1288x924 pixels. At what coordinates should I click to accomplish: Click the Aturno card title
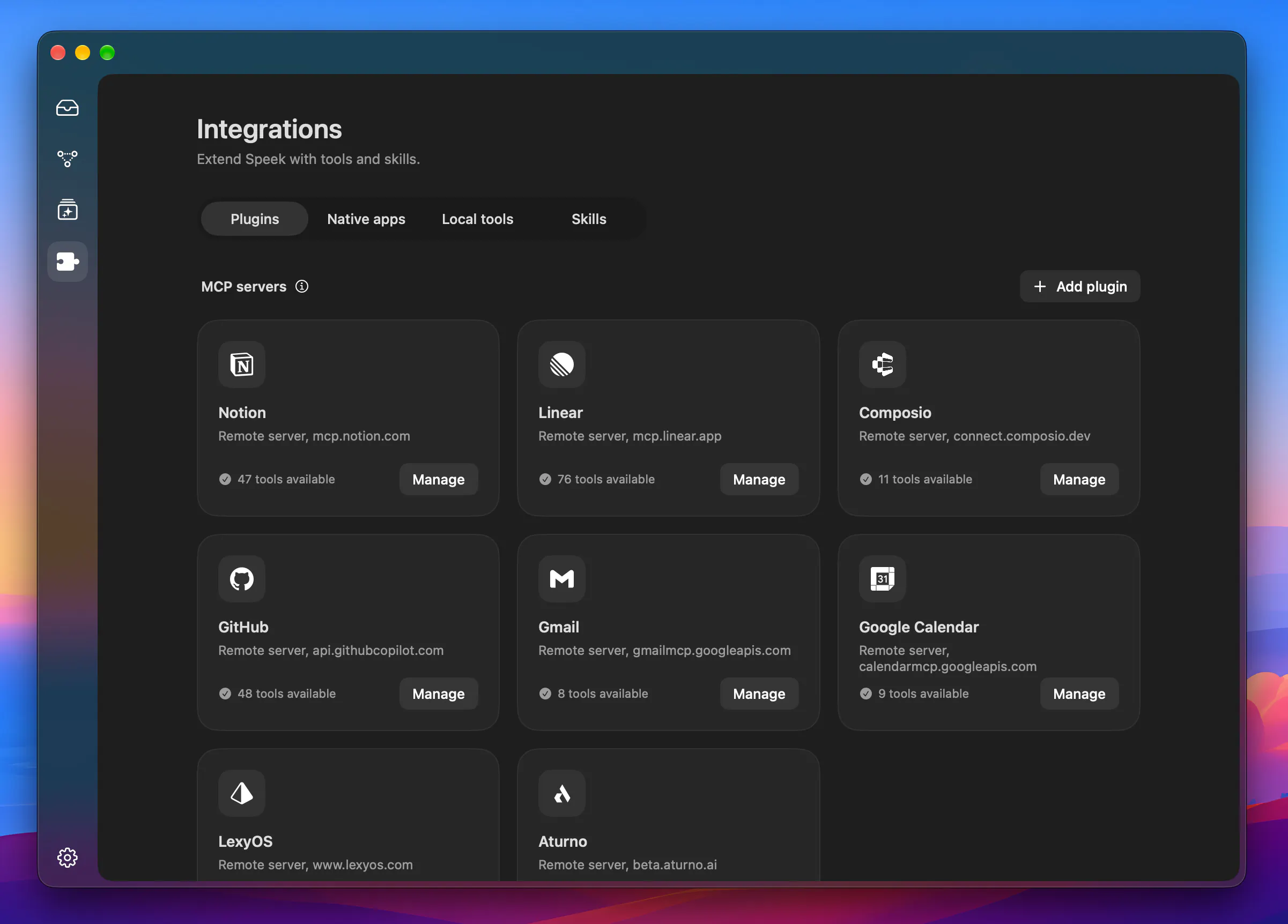[563, 841]
